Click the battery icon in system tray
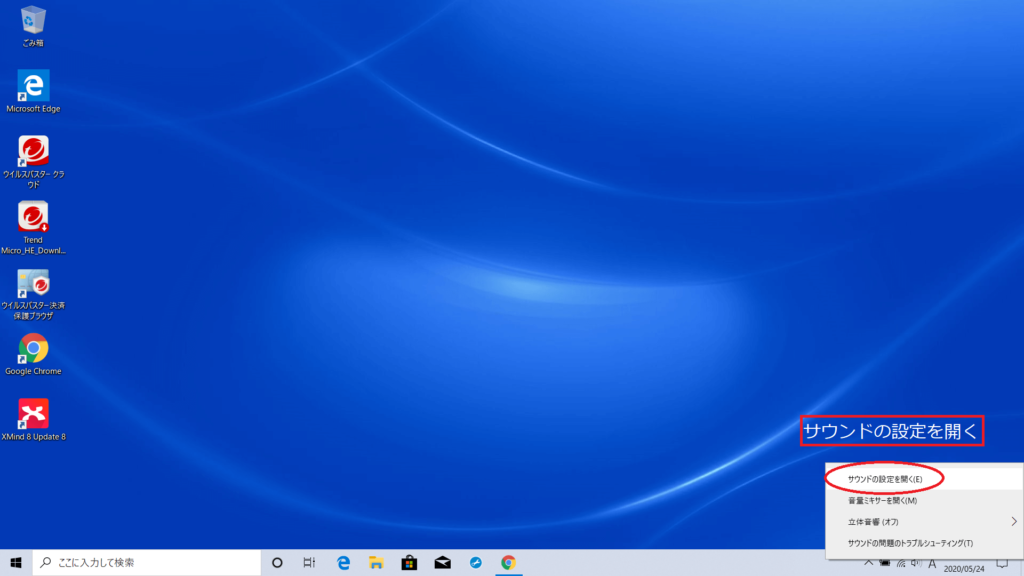Screen dimensions: 1024x576 point(885,563)
